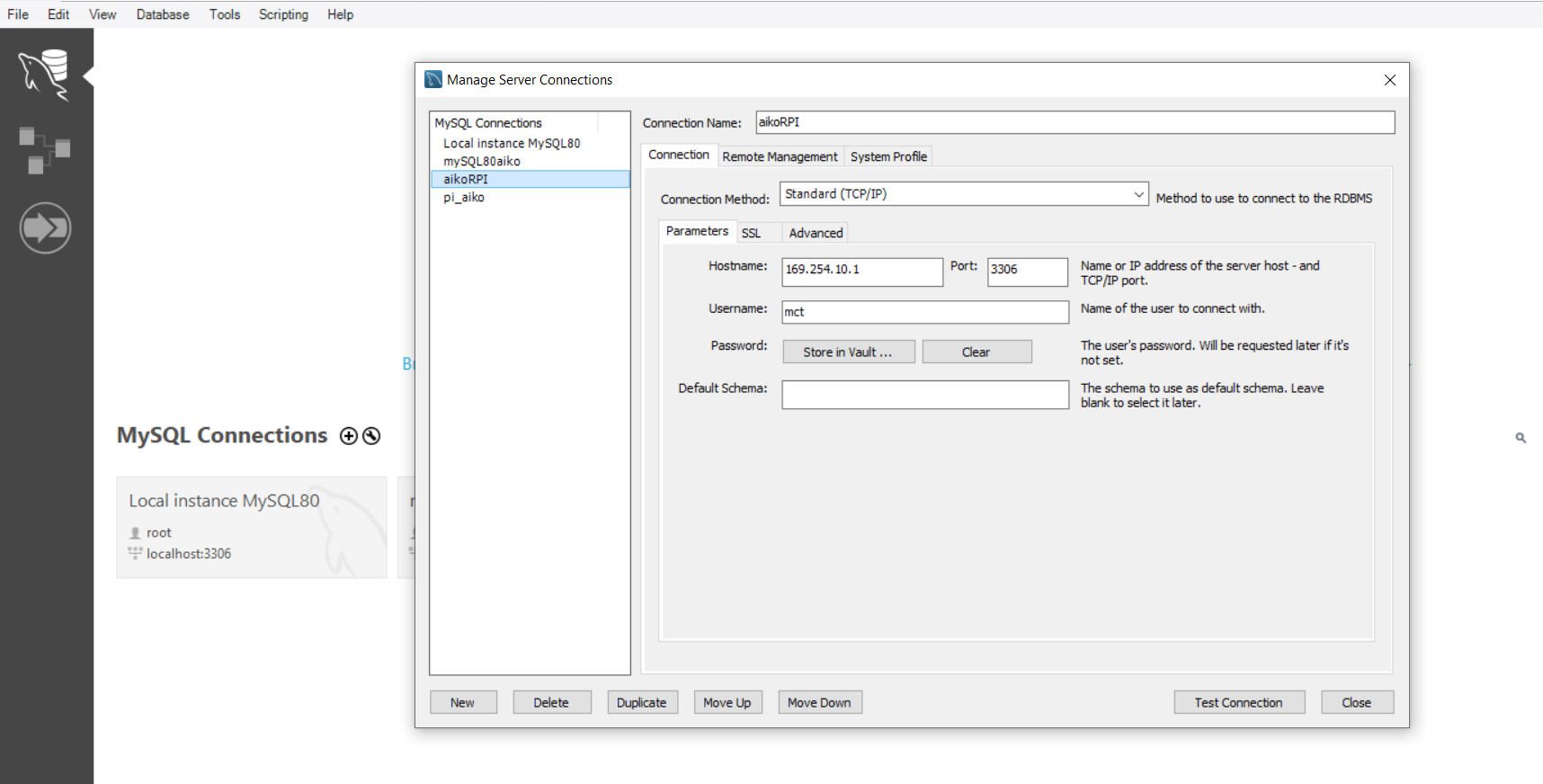Open the Database menu

pyautogui.click(x=163, y=14)
